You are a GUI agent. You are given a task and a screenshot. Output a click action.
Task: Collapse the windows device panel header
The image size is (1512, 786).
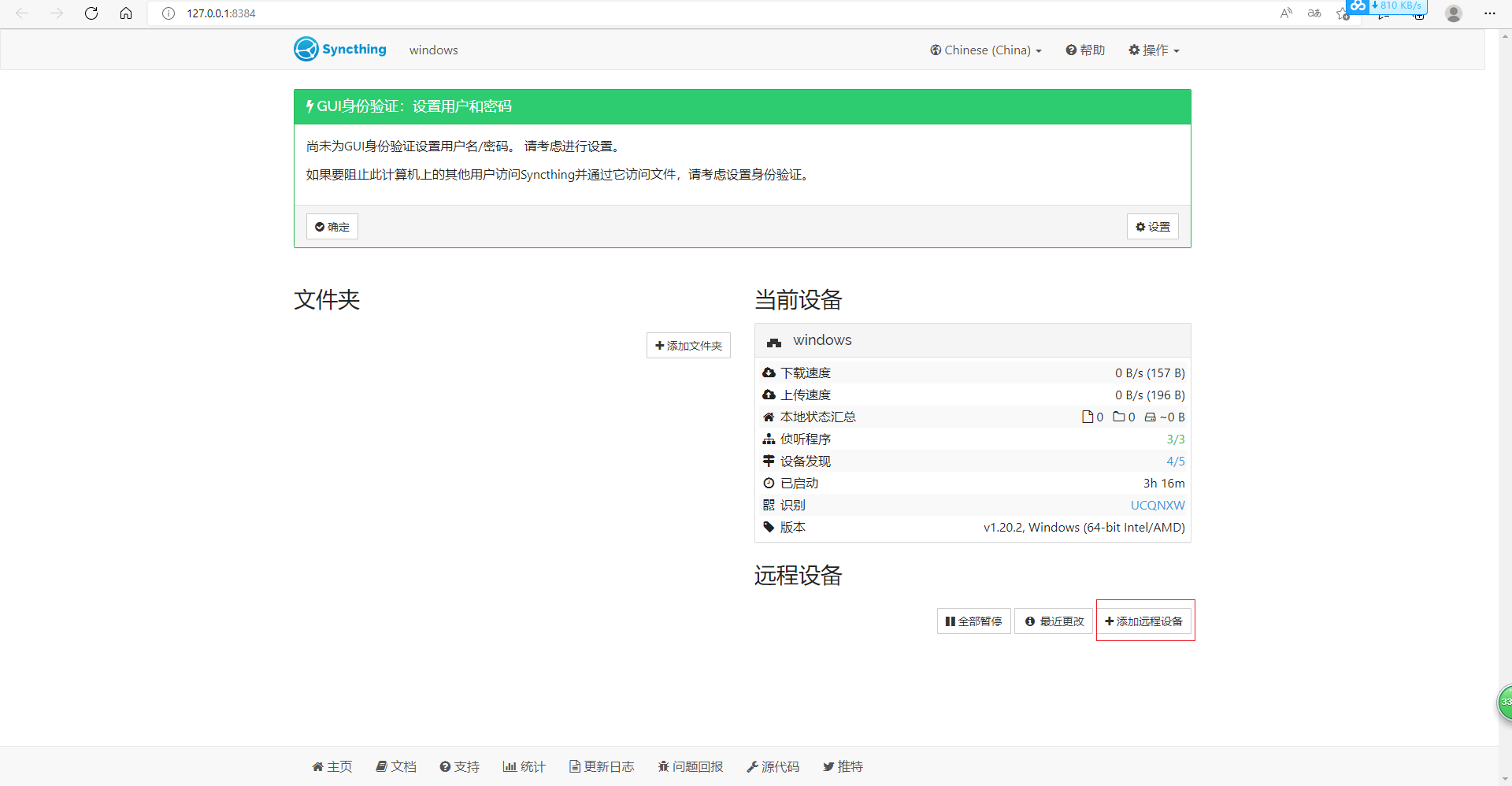[x=973, y=340]
